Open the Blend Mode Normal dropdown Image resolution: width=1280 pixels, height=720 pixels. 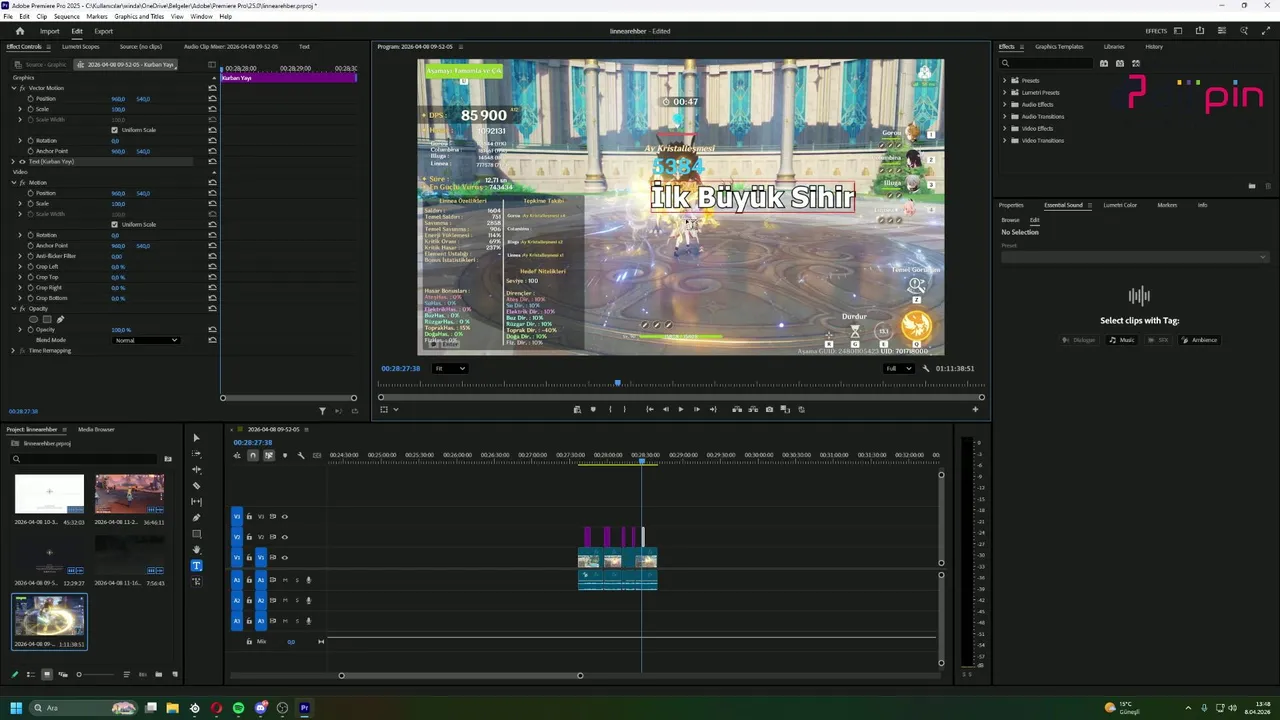tap(146, 340)
